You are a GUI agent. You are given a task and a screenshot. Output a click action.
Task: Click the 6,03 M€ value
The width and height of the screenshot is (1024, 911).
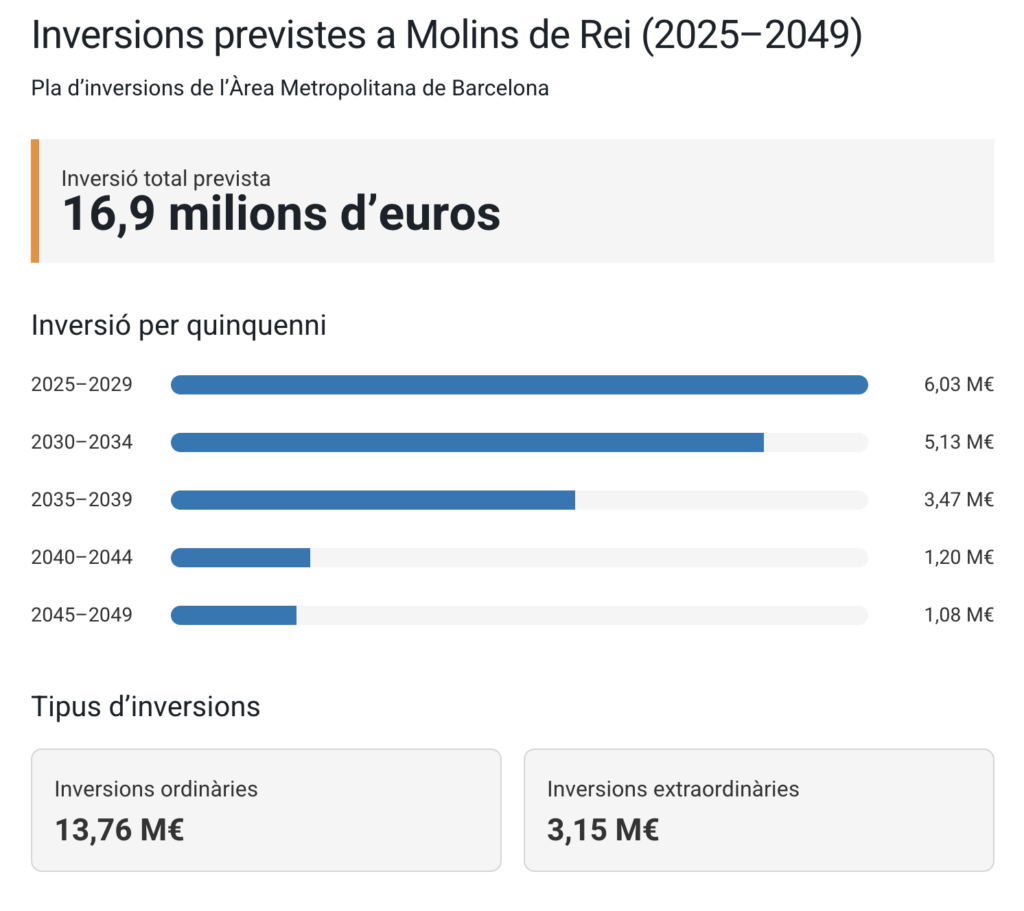[x=958, y=385]
